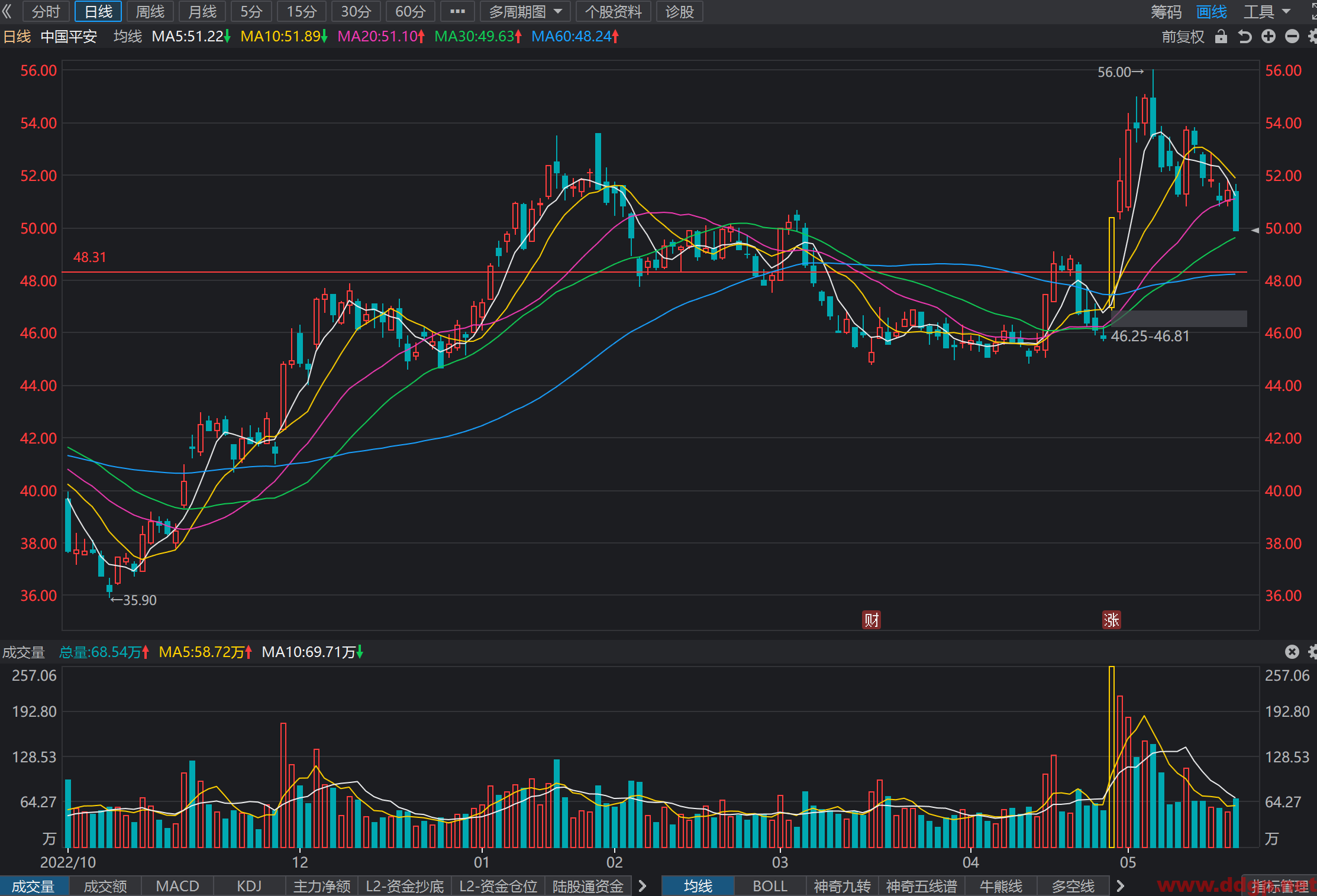Open volume panel settings gear
The height and width of the screenshot is (896, 1317).
tap(1312, 652)
